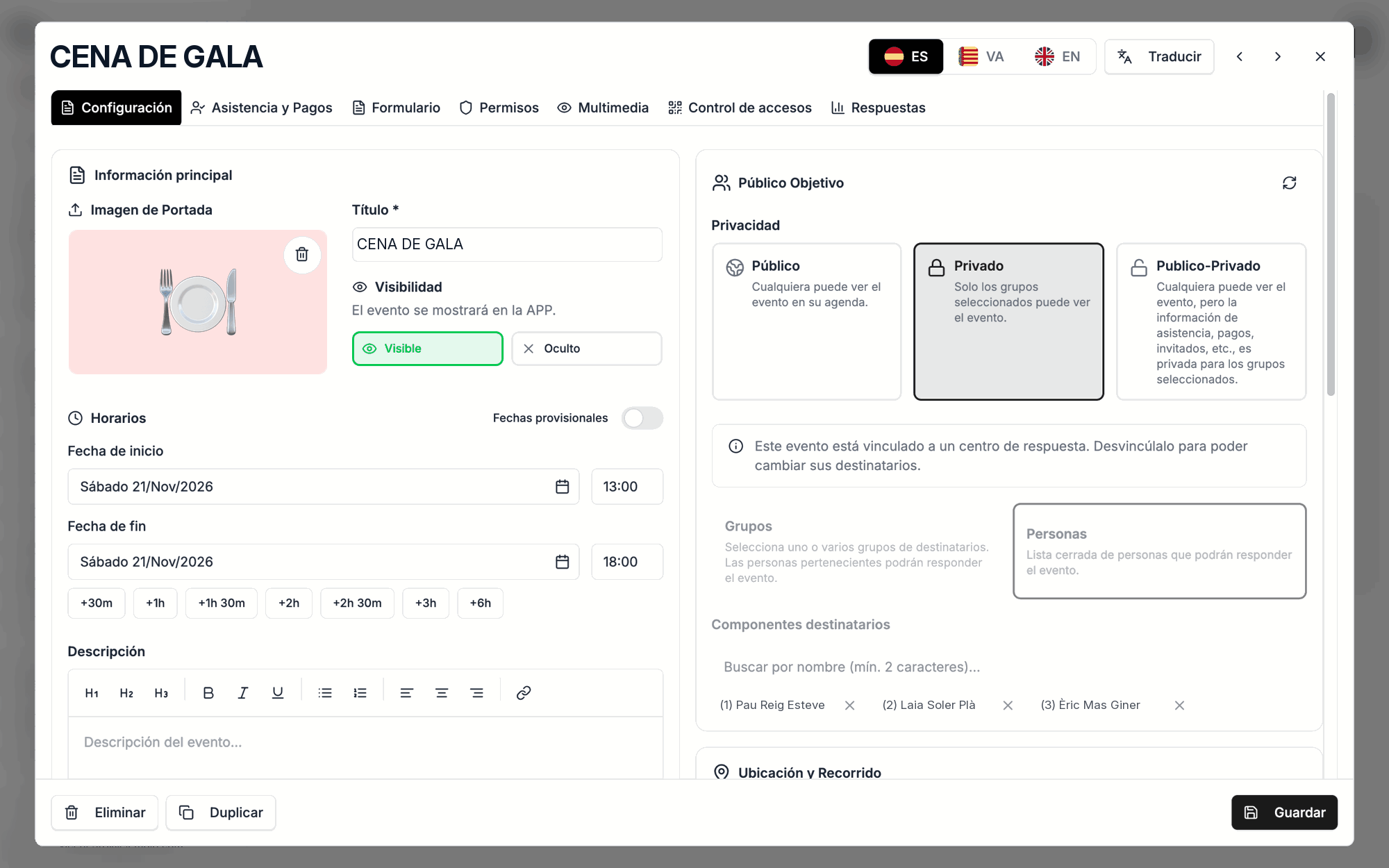Refresh the Público Objetivo section
Image resolution: width=1389 pixels, height=868 pixels.
1289,183
